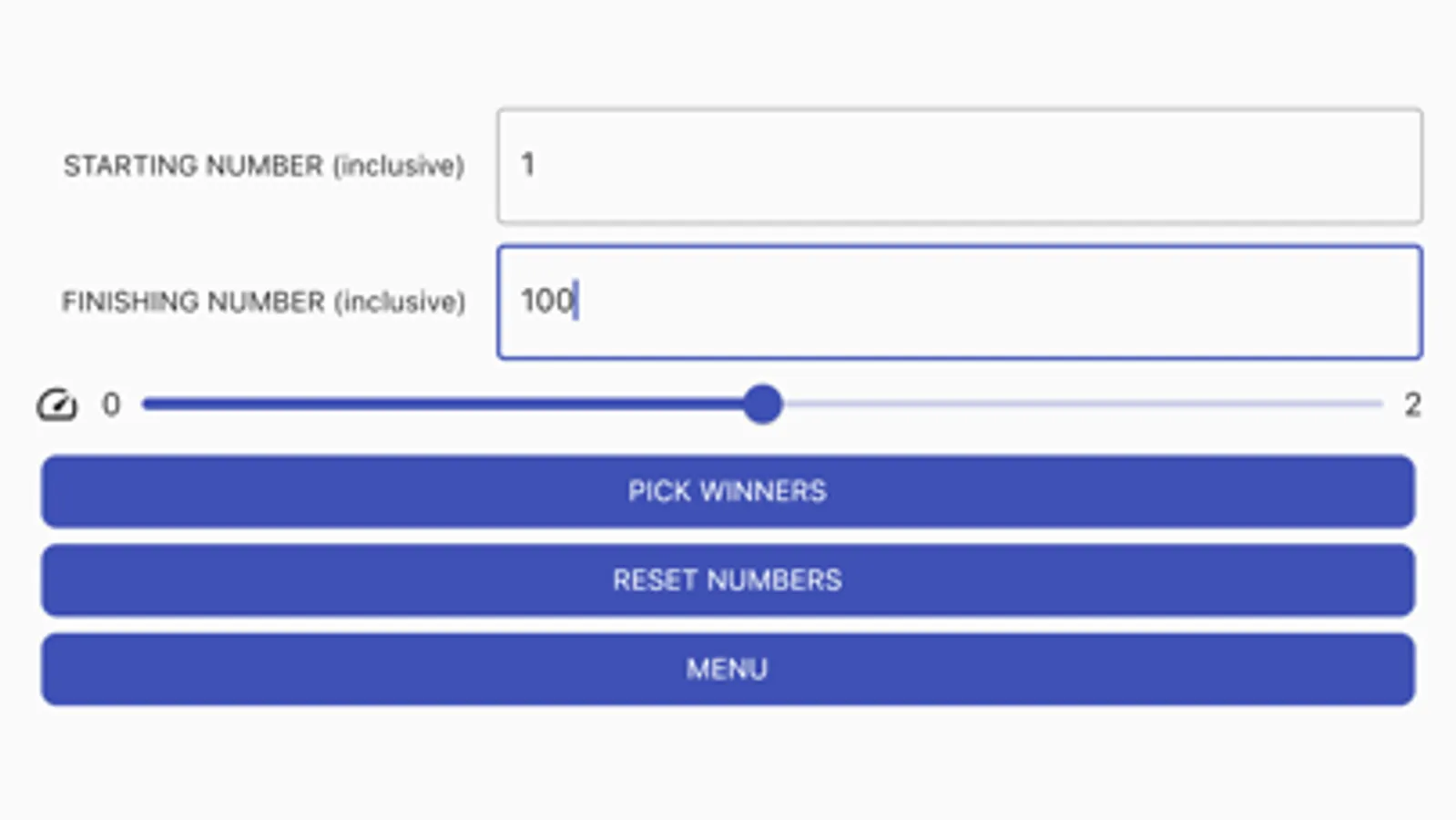Click the far right end of slider track
This screenshot has width=1456, height=820.
[x=1379, y=404]
